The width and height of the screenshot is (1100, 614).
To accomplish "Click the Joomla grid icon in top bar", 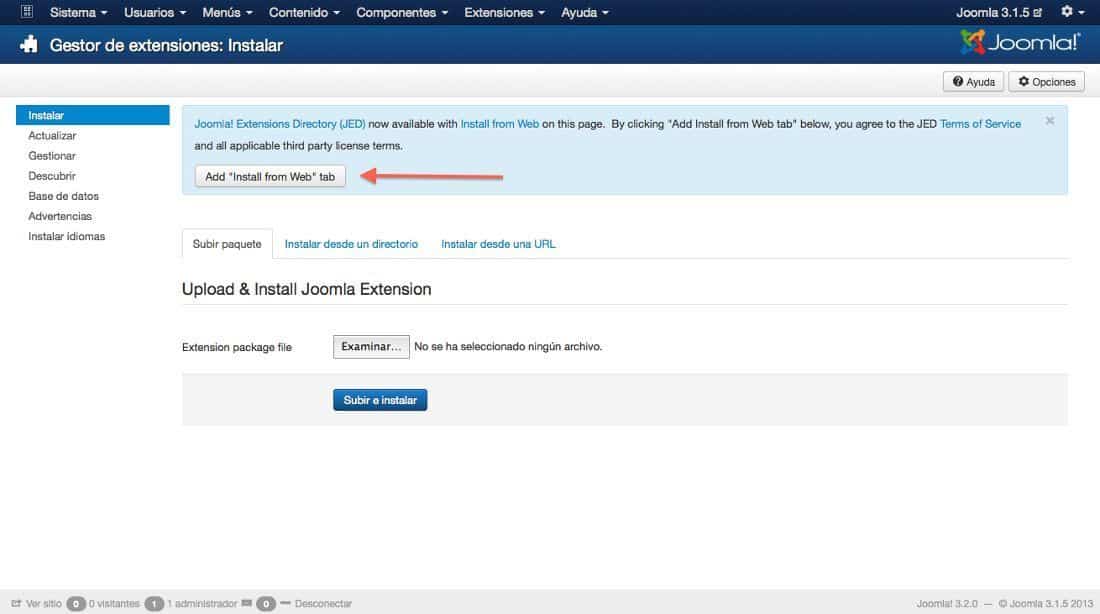I will coord(27,11).
